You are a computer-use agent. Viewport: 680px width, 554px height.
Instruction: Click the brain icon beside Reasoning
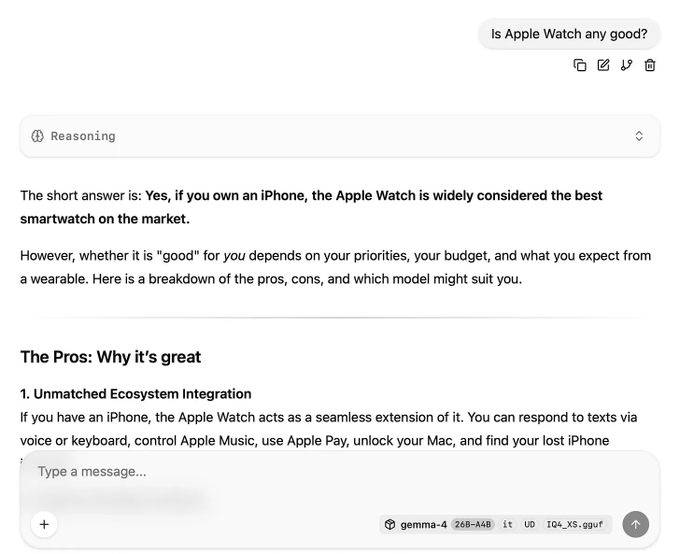click(x=38, y=136)
